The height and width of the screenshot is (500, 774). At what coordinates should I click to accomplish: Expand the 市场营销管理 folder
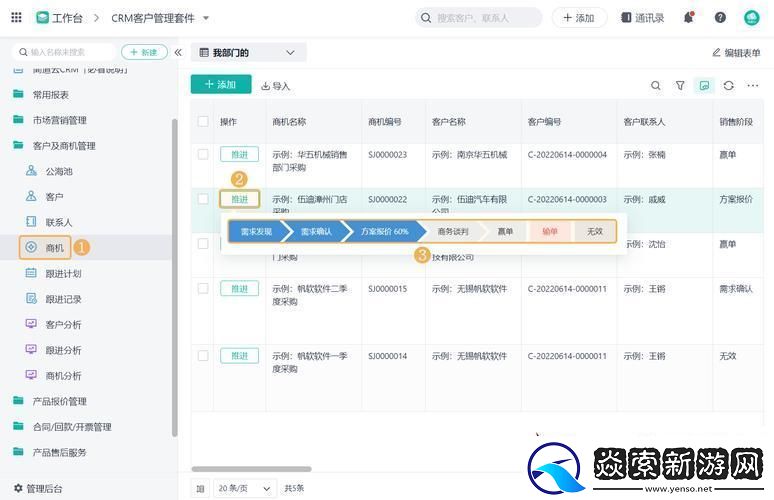point(59,120)
